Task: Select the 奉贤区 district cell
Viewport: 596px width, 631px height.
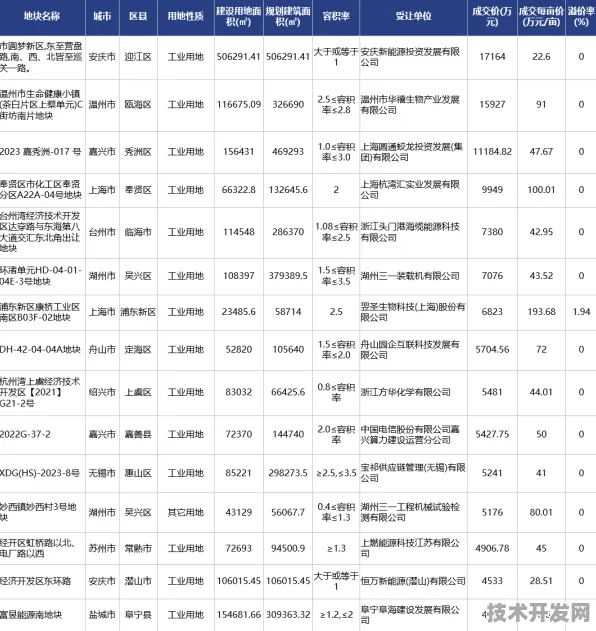Action: [x=138, y=190]
